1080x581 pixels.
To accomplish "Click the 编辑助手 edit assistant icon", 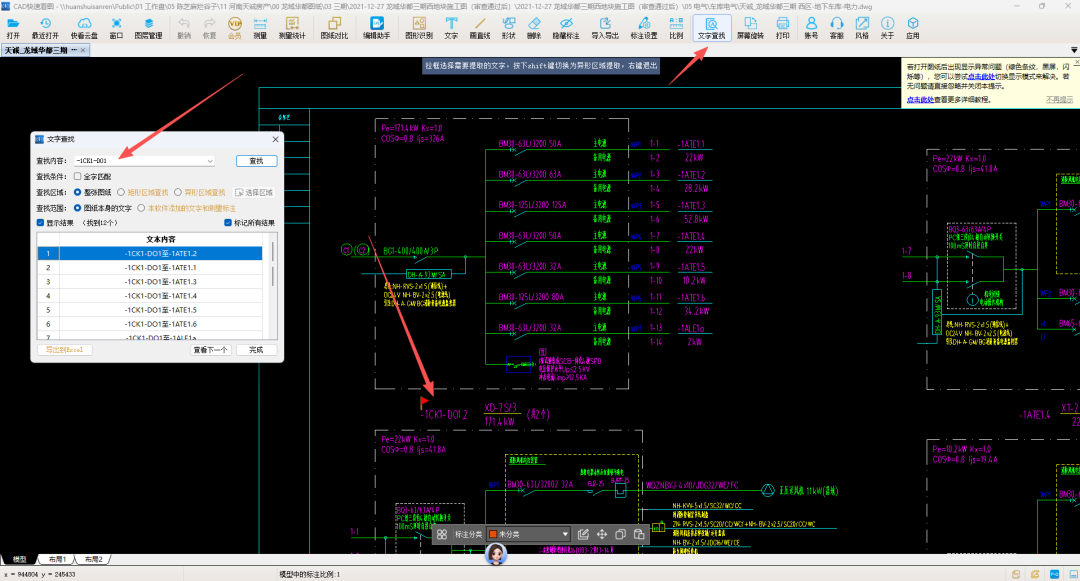I will 377,28.
